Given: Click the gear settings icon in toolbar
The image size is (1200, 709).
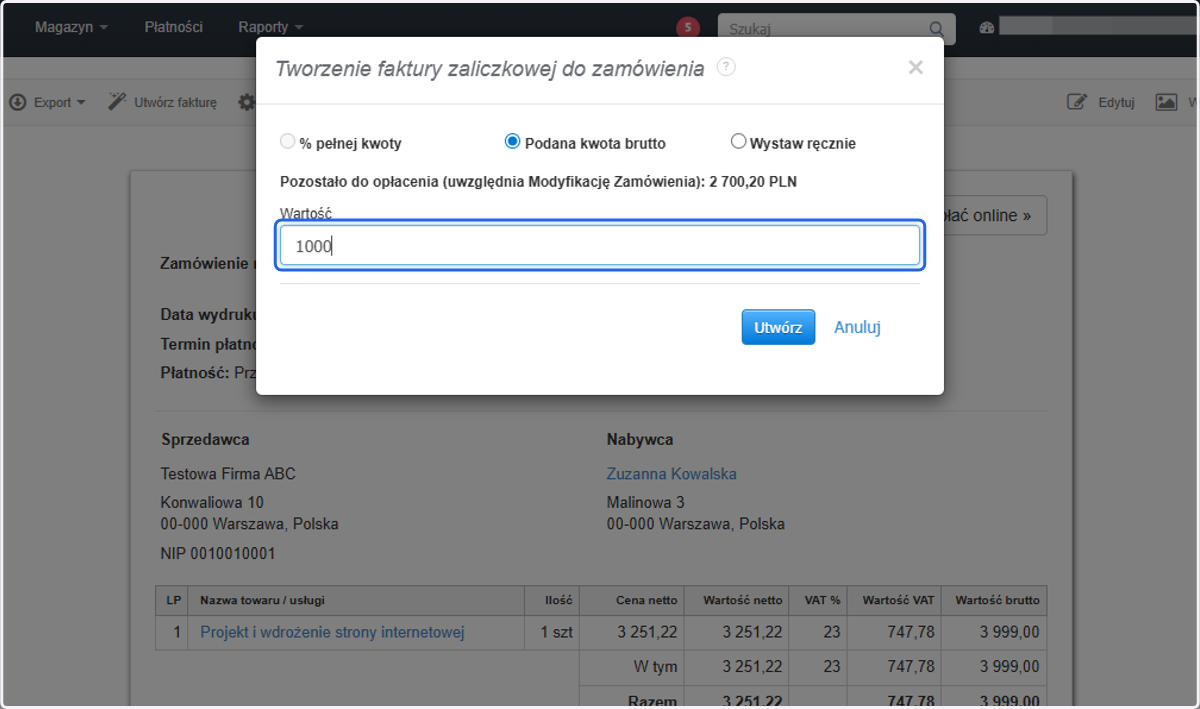Looking at the screenshot, I should click(x=246, y=102).
